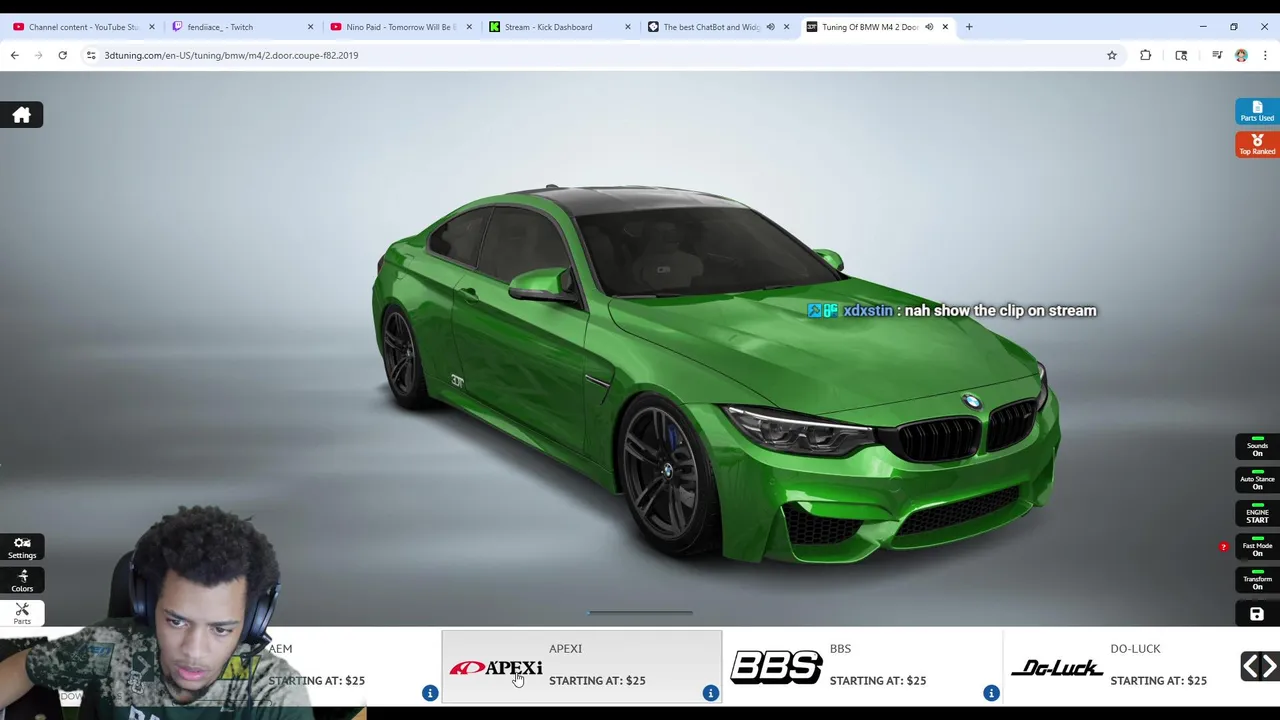Go to the 3DTuning home icon
The width and height of the screenshot is (1280, 720).
click(21, 115)
